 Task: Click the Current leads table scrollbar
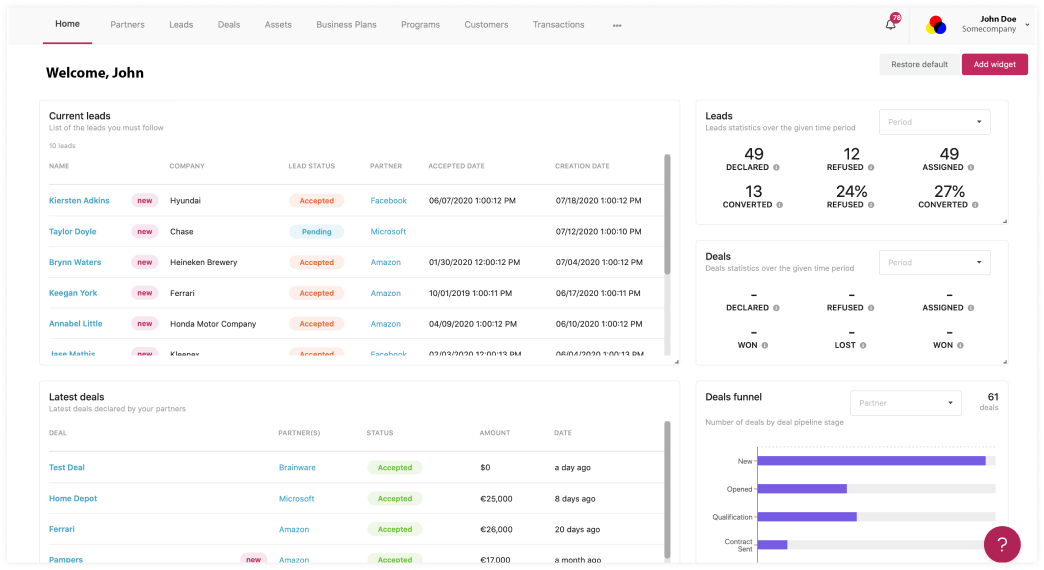(x=667, y=214)
